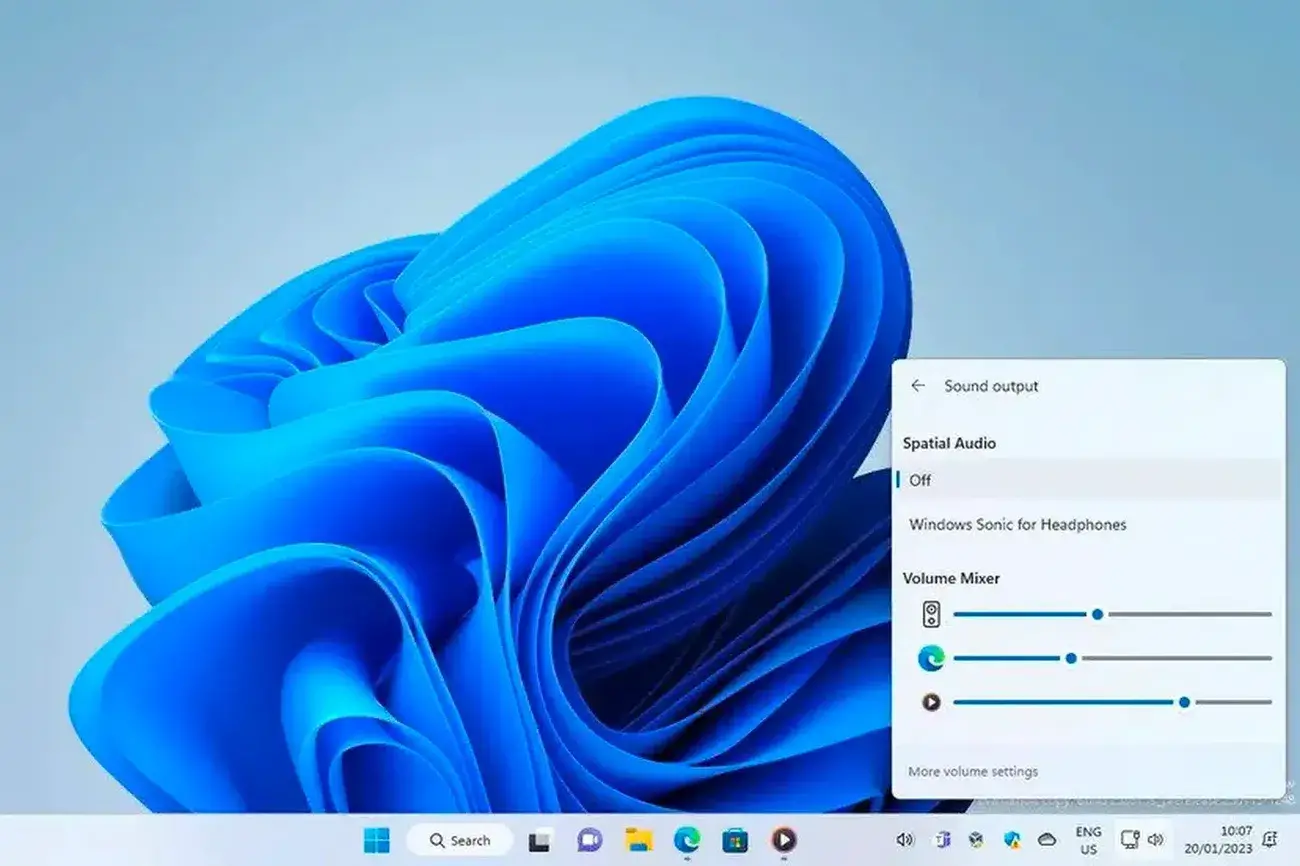1300x866 pixels.
Task: Open the Search box on the taskbar
Action: click(x=460, y=840)
